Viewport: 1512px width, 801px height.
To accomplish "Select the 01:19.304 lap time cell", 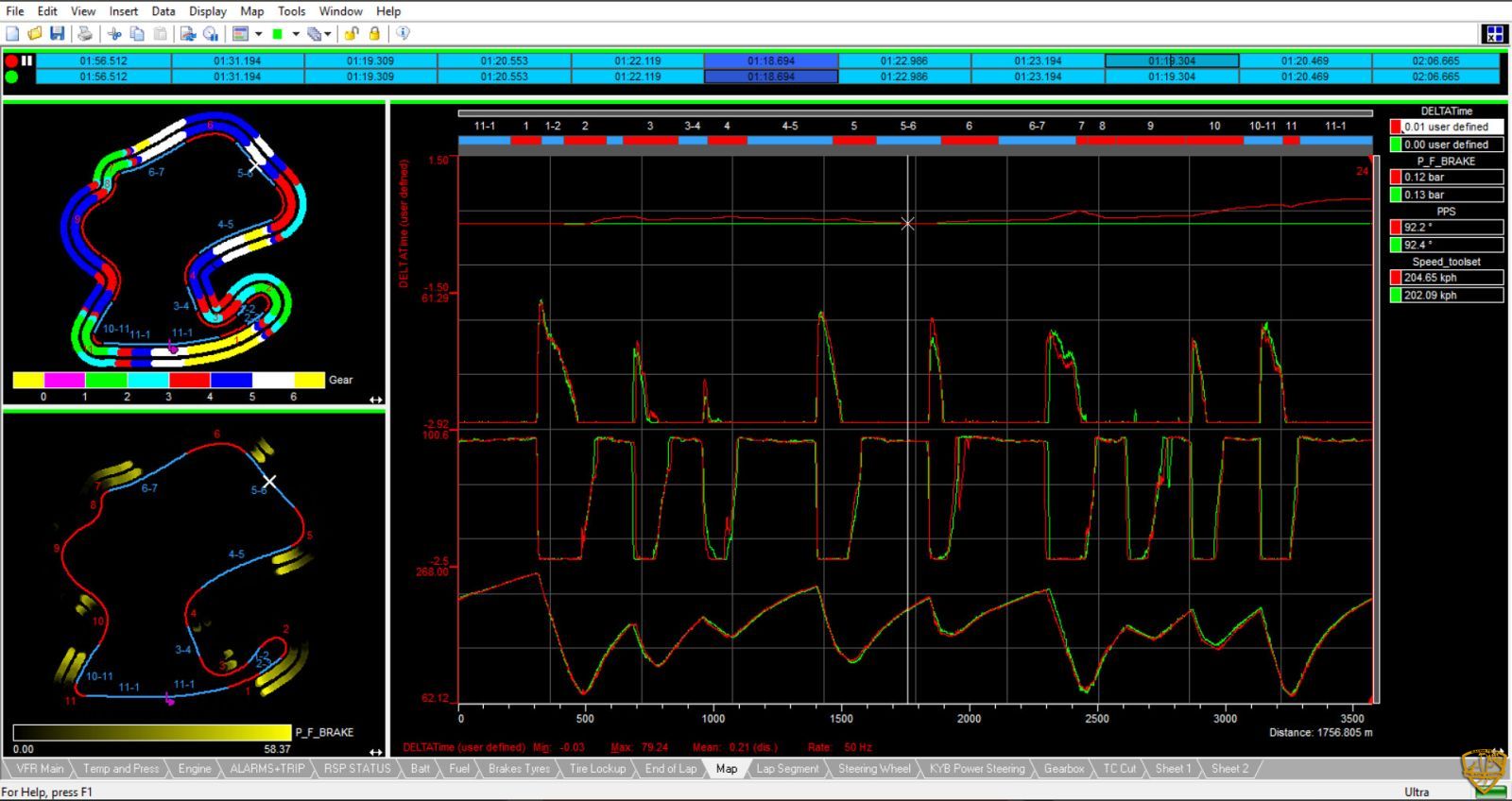I will click(x=1172, y=60).
